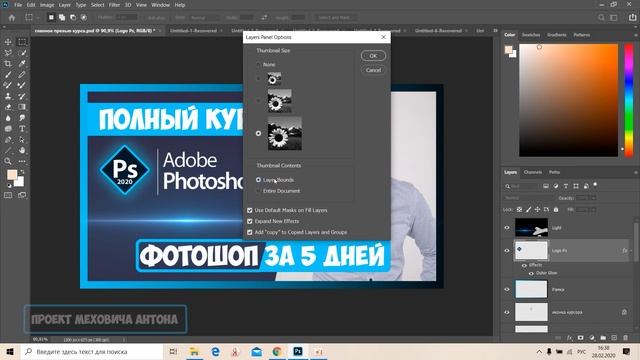Uncheck Expand New Effects
The image size is (640, 360).
tap(249, 221)
